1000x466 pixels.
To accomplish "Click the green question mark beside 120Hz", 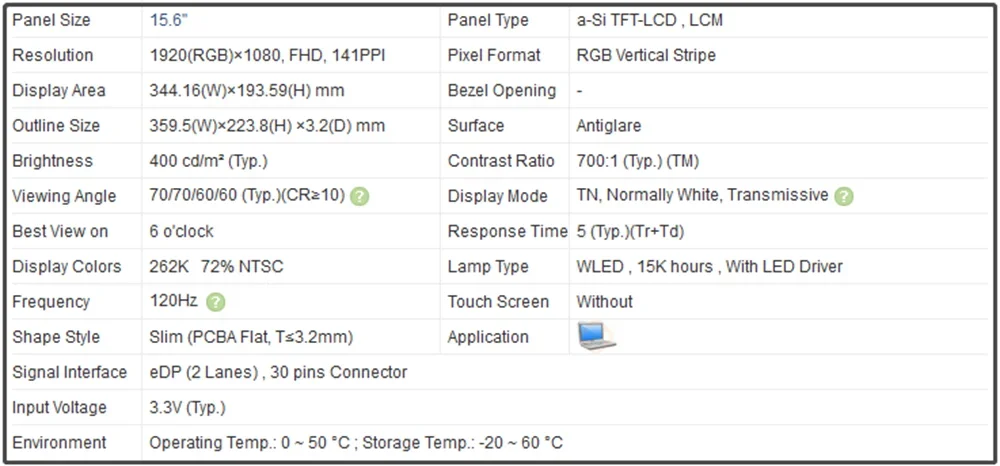I will [216, 302].
